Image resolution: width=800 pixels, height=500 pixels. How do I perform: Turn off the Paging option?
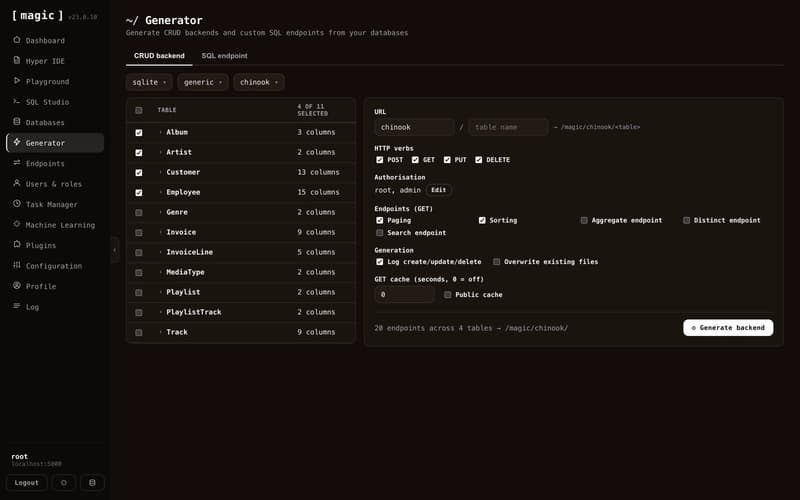click(x=380, y=220)
